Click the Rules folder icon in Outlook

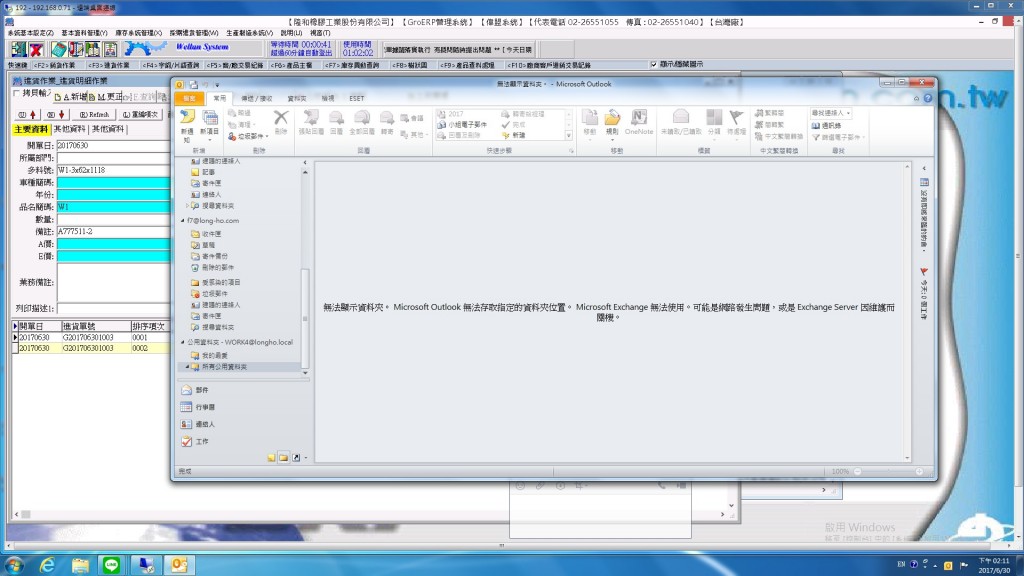coord(612,118)
